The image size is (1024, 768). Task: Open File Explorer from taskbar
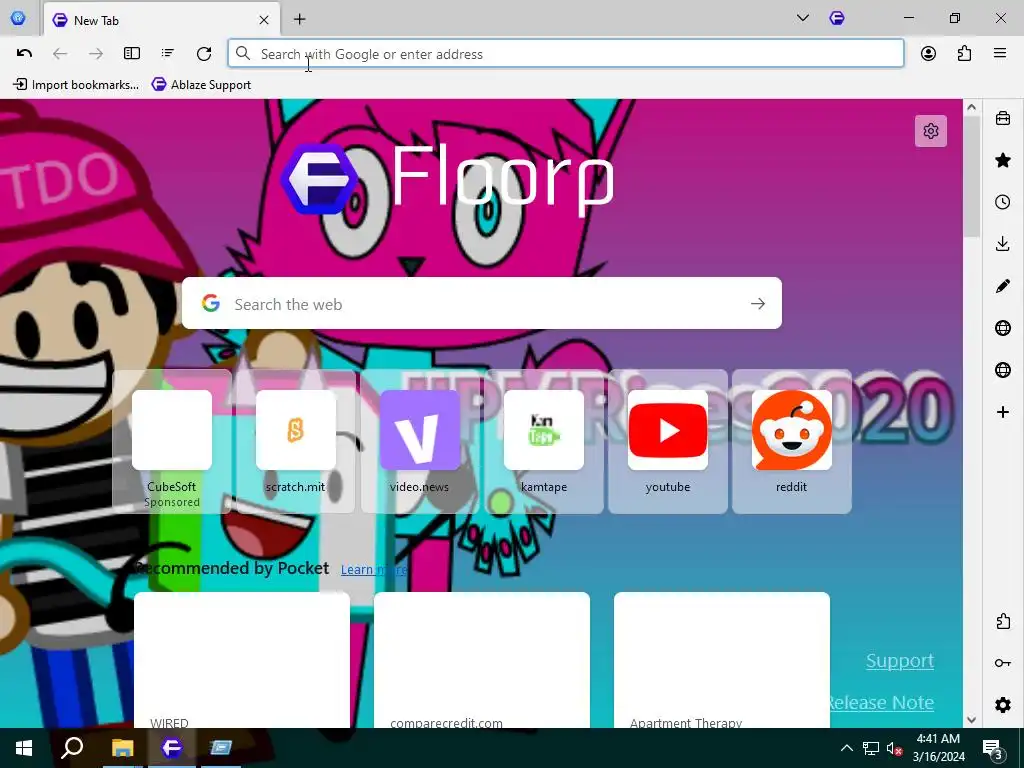coord(122,748)
